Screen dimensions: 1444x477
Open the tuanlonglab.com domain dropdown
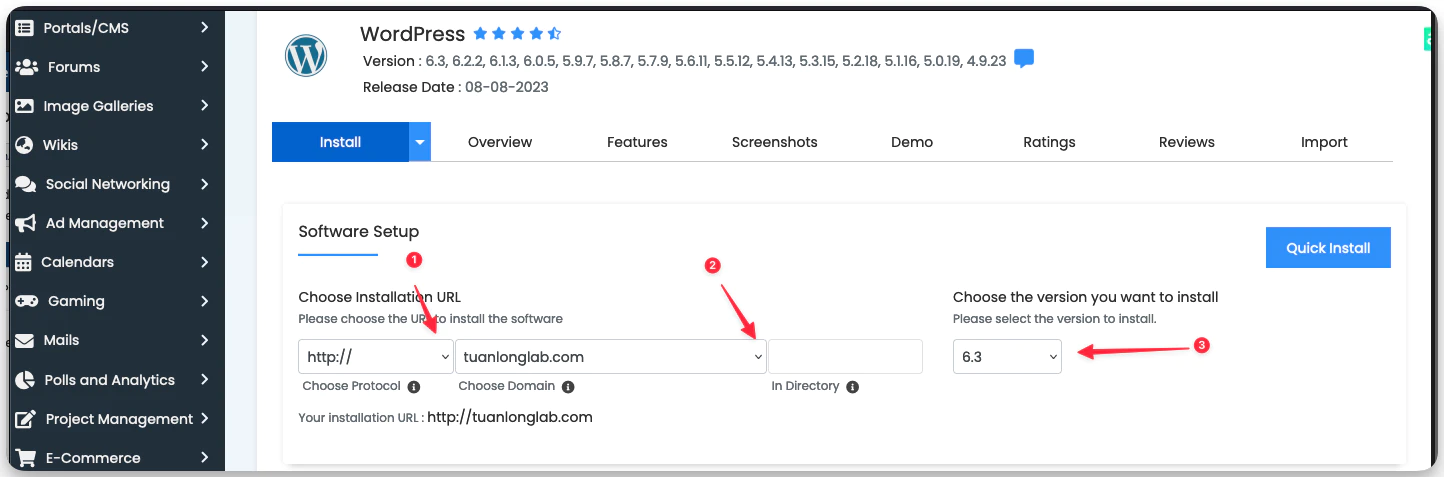pos(610,357)
